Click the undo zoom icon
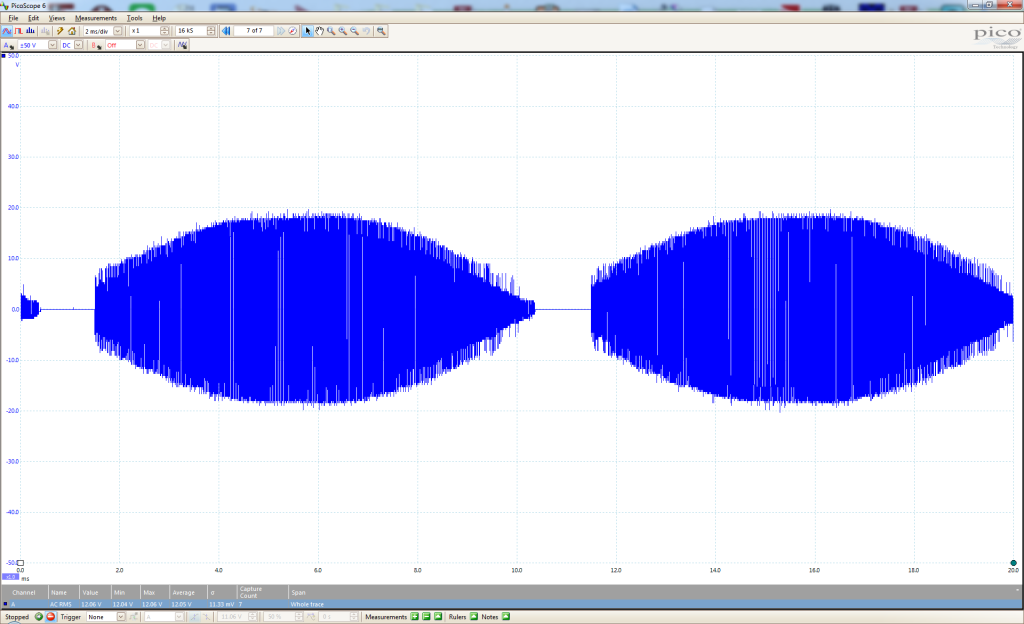Image resolution: width=1024 pixels, height=624 pixels. [366, 31]
